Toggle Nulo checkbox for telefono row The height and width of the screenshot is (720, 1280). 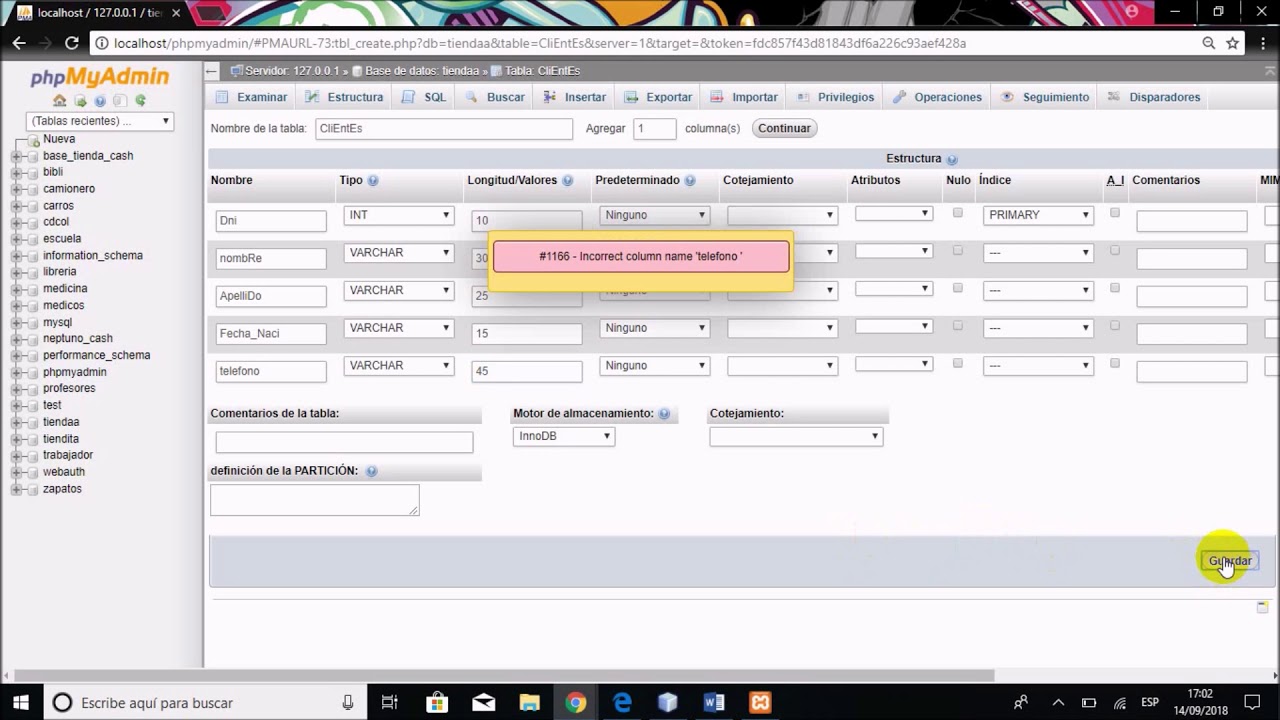click(x=958, y=363)
